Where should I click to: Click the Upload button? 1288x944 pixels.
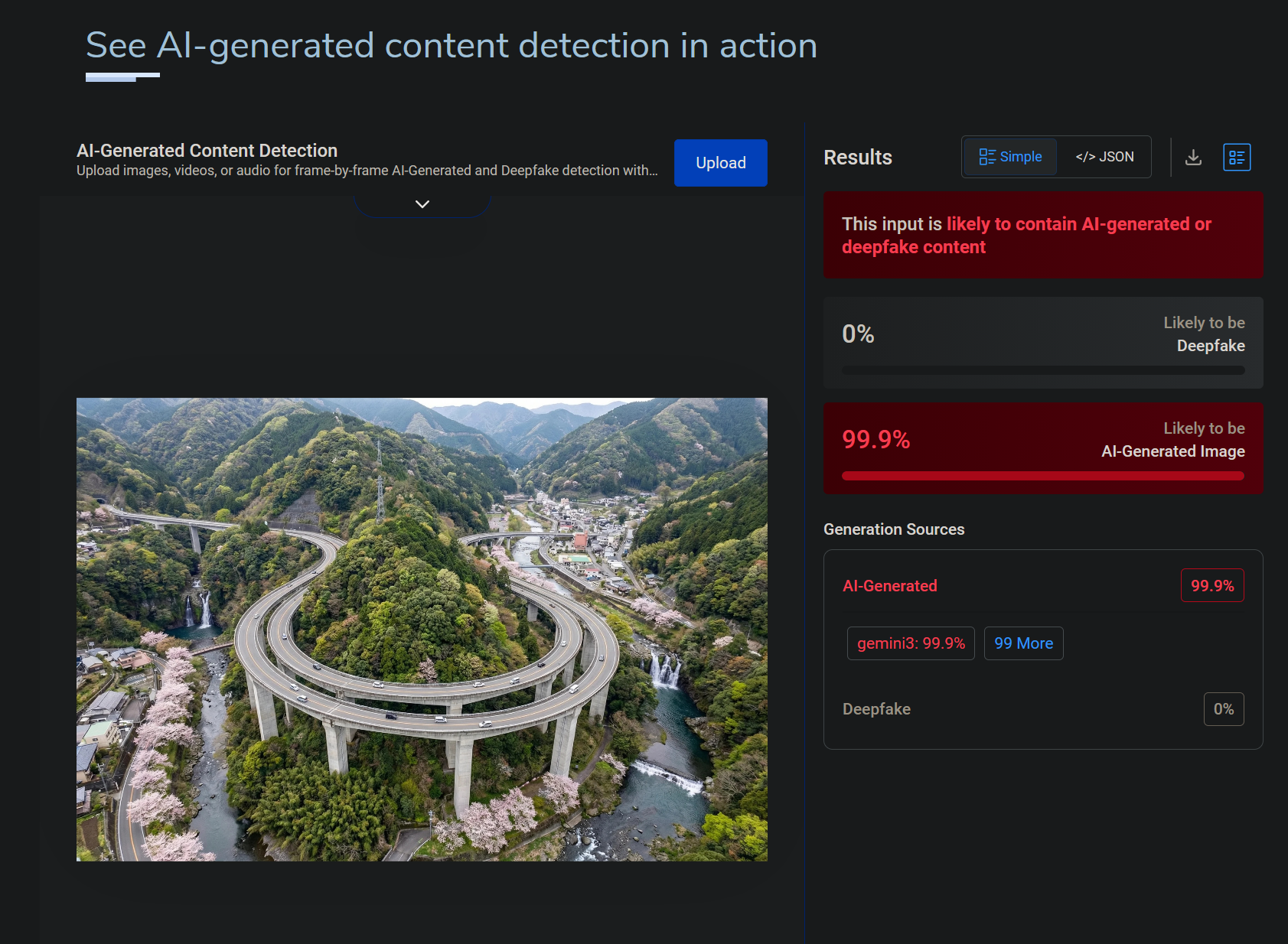pyautogui.click(x=721, y=163)
